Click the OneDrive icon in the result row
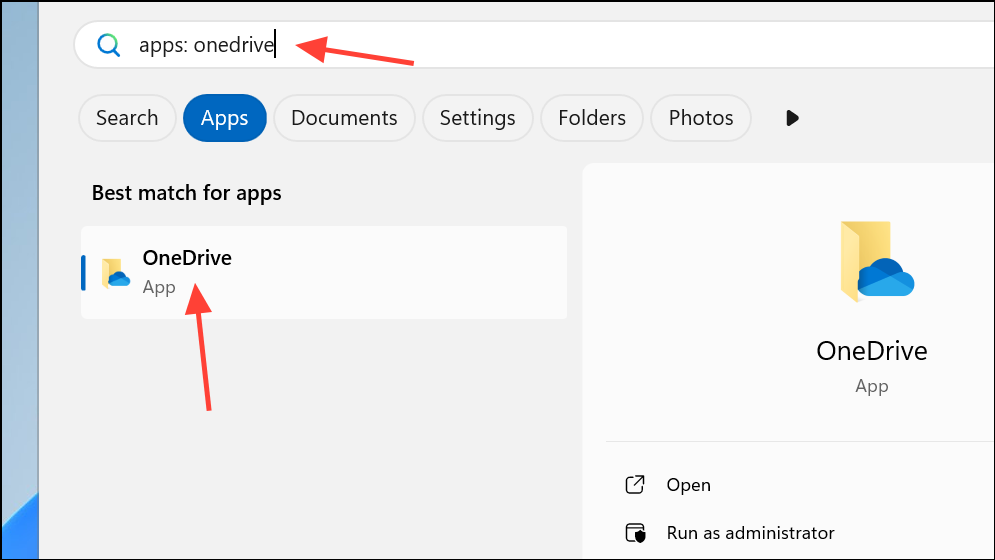The width and height of the screenshot is (995, 560). click(x=115, y=274)
